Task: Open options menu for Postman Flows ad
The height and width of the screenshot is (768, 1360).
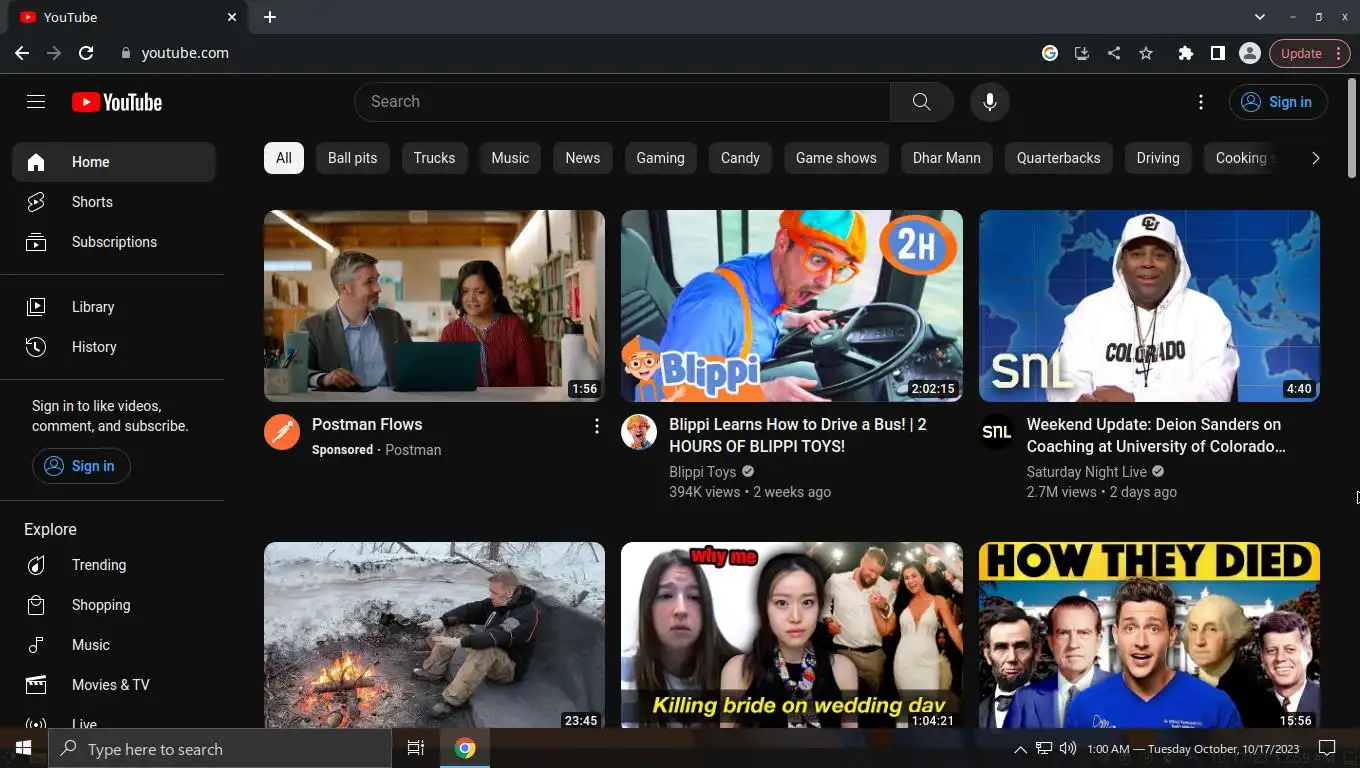Action: tap(596, 426)
